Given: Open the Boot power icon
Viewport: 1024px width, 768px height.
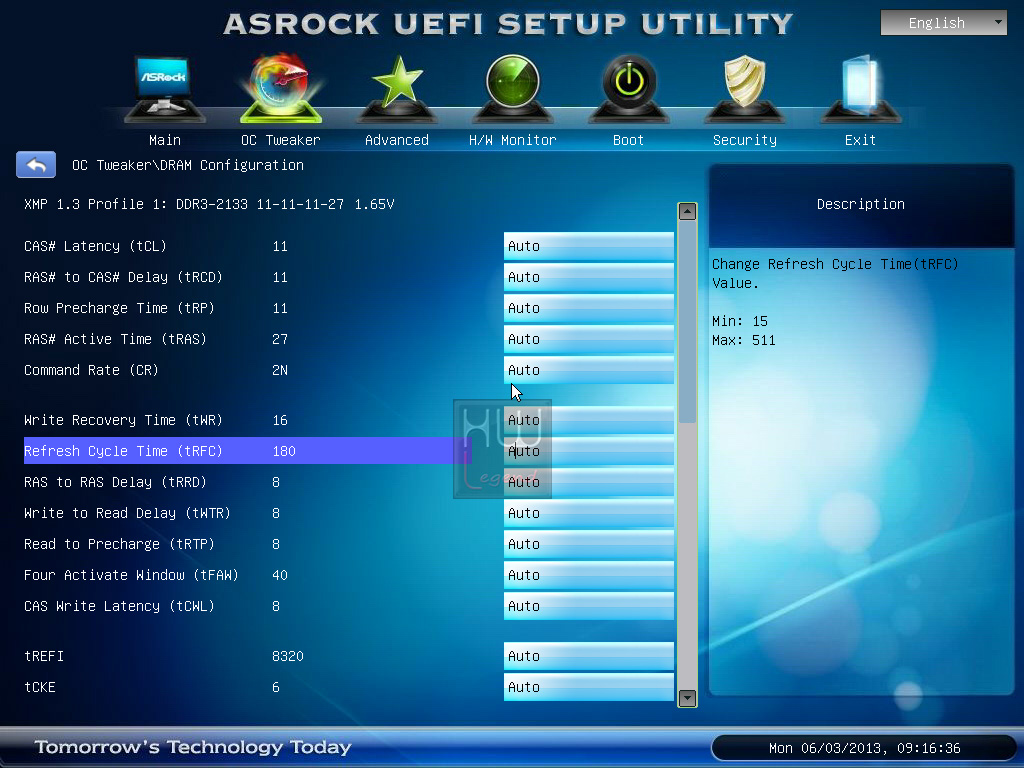Looking at the screenshot, I should tap(628, 88).
